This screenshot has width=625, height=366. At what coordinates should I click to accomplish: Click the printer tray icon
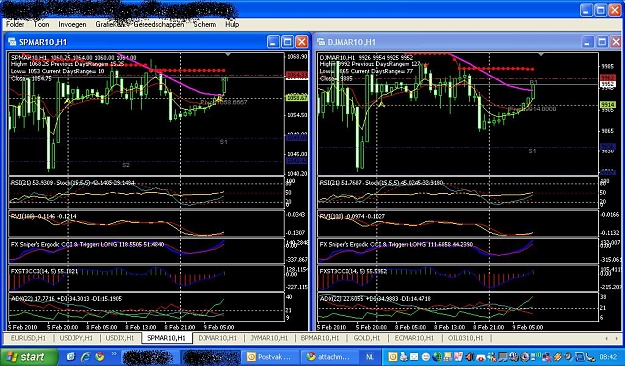[403, 357]
